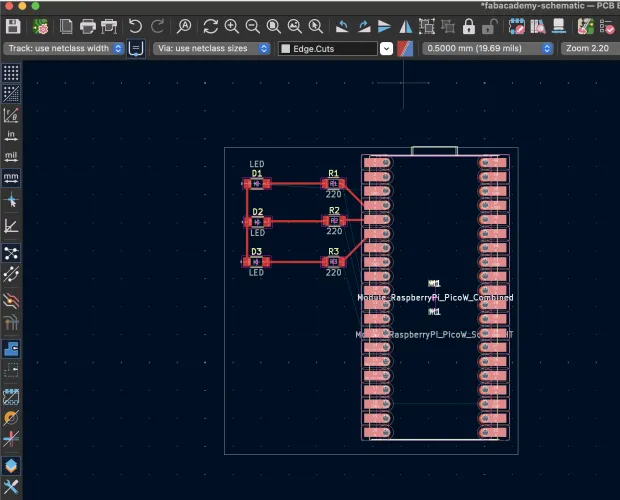The image size is (620, 500).
Task: Click the Print icon
Action: 87,26
